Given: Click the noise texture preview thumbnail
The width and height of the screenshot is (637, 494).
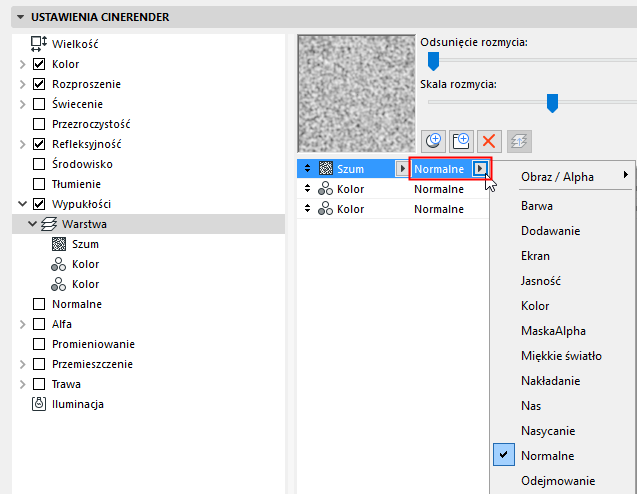Looking at the screenshot, I should (x=356, y=93).
